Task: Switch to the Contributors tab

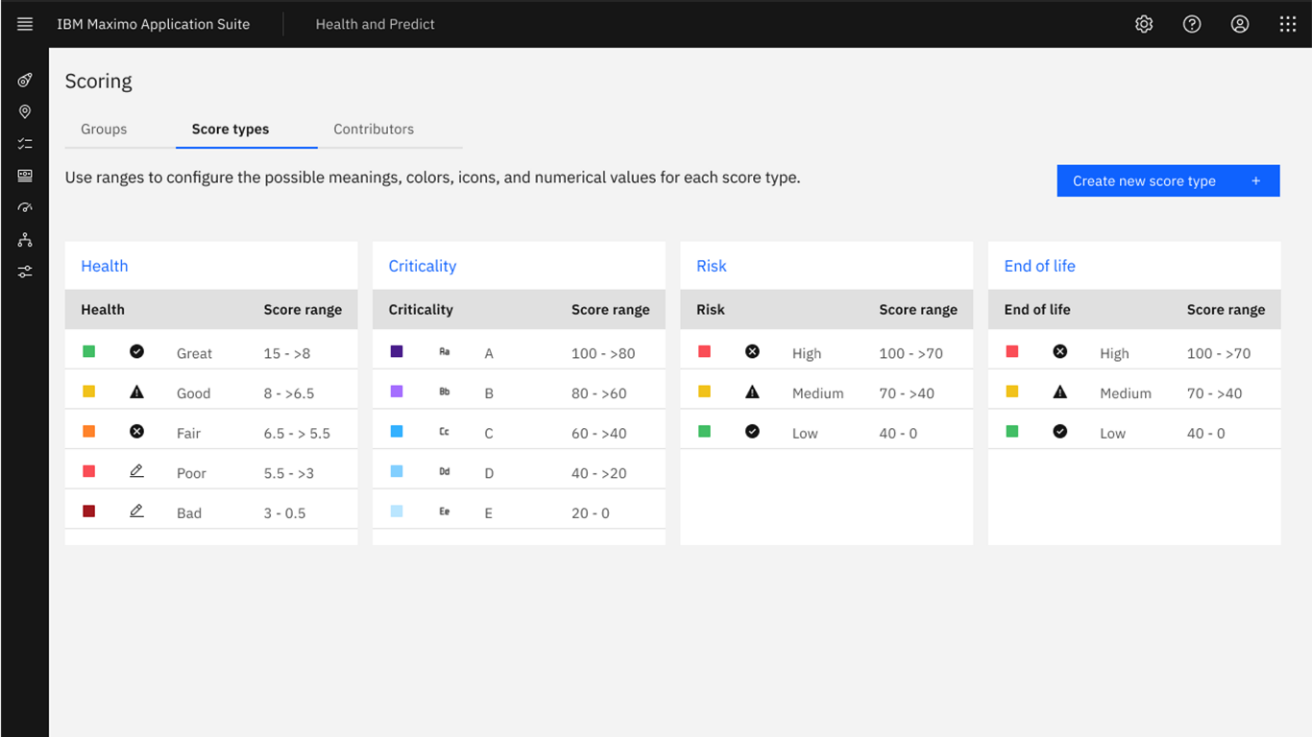Action: [x=373, y=129]
